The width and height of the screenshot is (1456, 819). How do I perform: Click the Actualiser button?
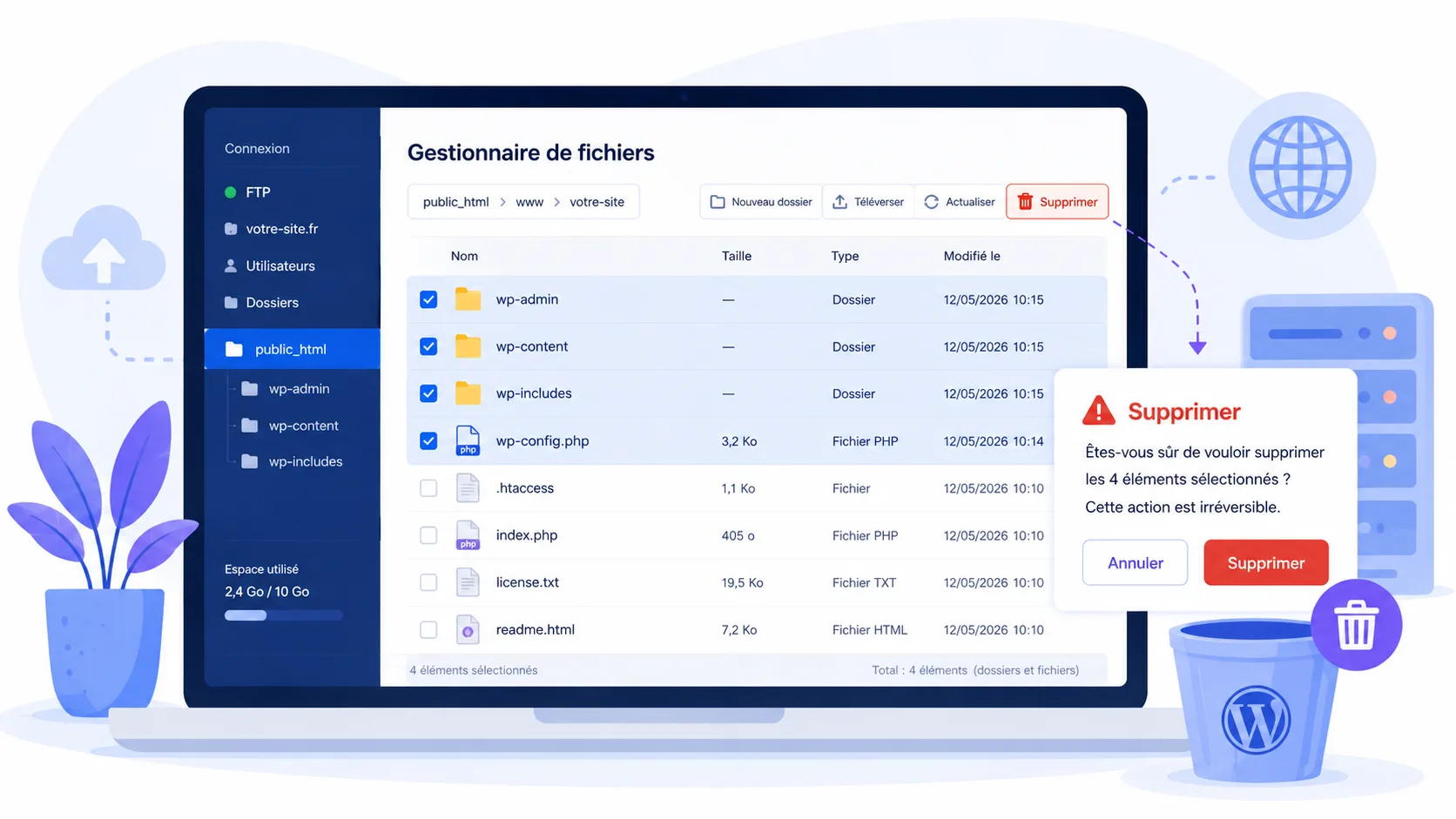(960, 202)
